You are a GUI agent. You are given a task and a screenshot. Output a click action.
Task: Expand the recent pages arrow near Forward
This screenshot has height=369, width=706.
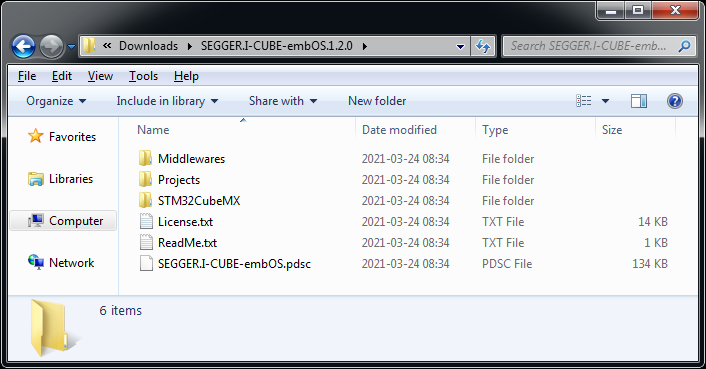pyautogui.click(x=71, y=46)
